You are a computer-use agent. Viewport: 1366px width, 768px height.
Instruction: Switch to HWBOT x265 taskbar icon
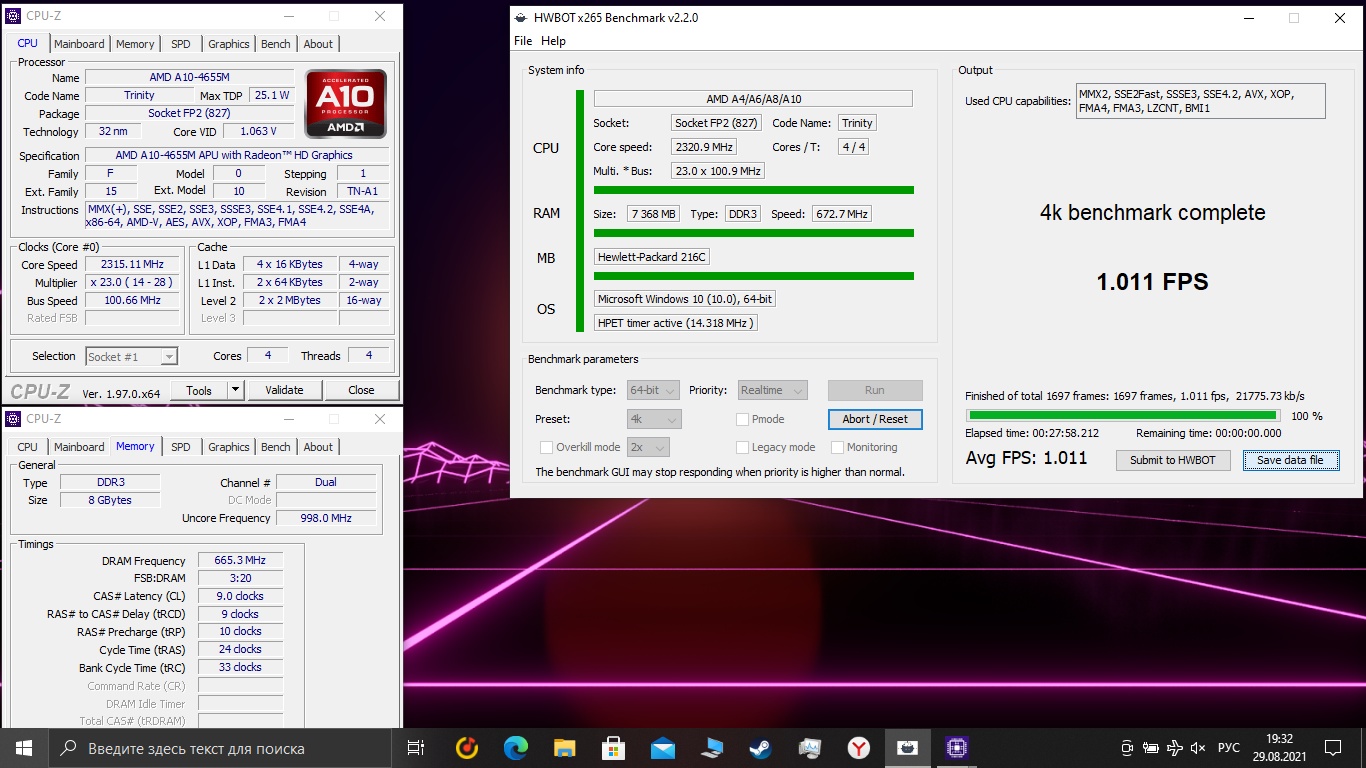(908, 748)
